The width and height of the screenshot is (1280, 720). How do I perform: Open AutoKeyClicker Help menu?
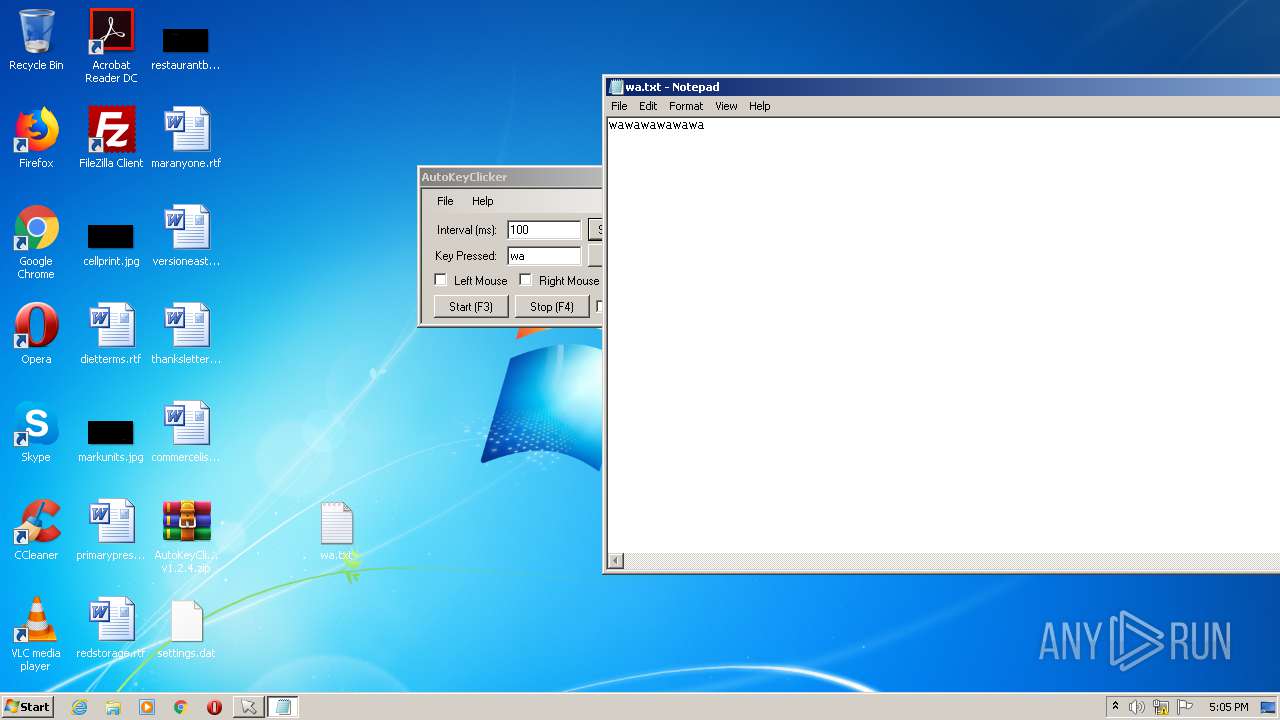(x=483, y=201)
